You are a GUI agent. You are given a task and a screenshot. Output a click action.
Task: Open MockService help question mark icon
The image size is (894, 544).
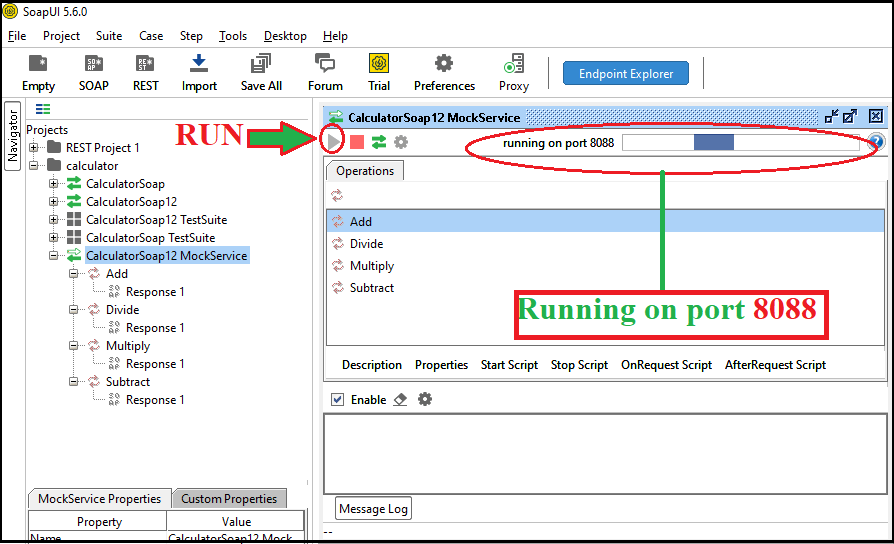click(876, 141)
